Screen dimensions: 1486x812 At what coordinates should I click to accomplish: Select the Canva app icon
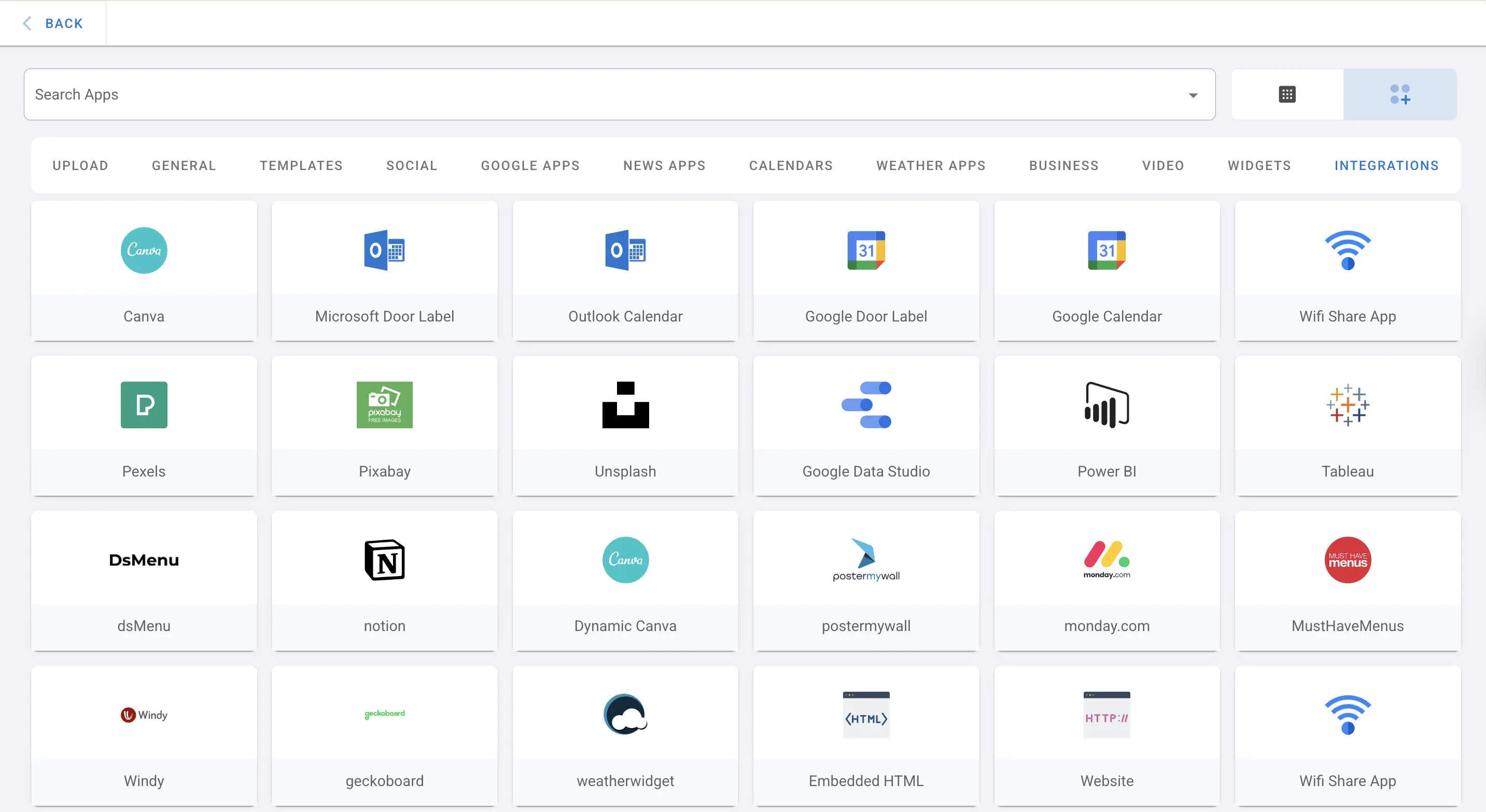coord(144,250)
